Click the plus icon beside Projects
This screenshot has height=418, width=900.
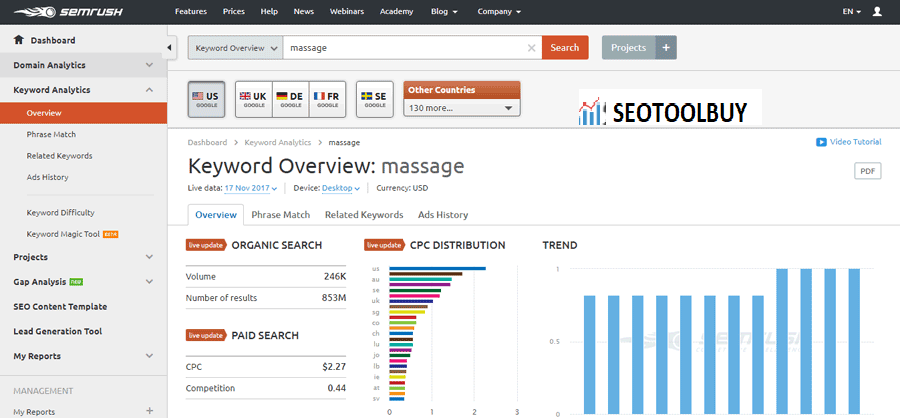point(666,48)
